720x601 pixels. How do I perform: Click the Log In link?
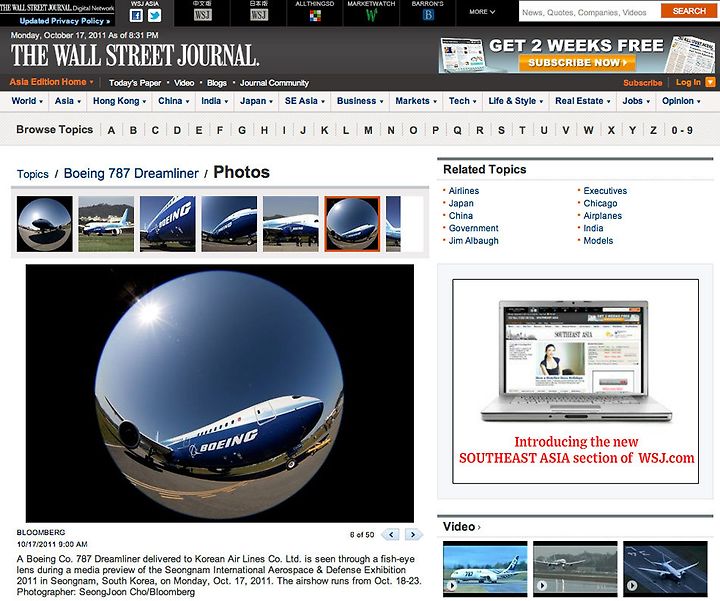[x=688, y=83]
